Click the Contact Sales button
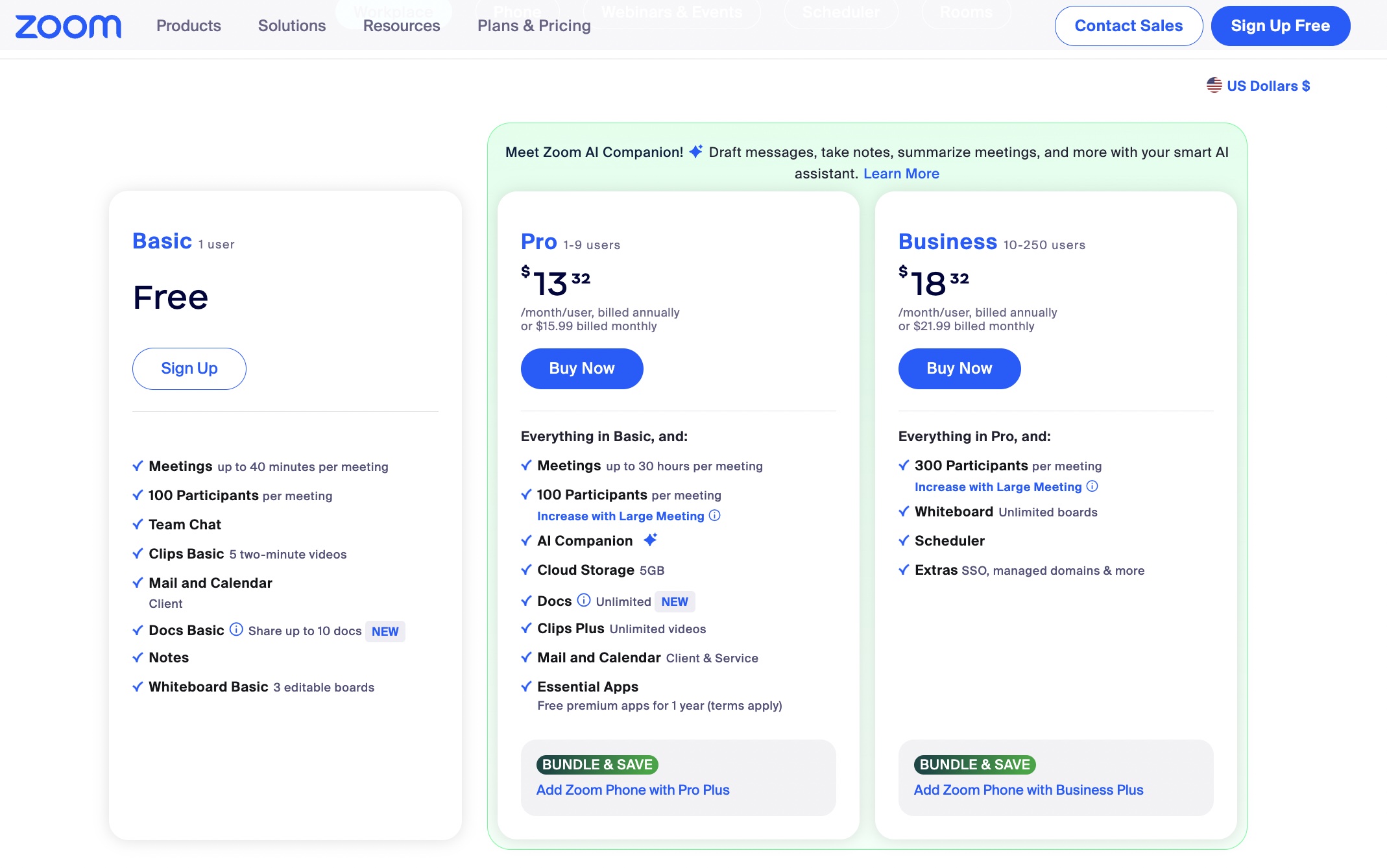This screenshot has width=1387, height=868. [x=1129, y=26]
